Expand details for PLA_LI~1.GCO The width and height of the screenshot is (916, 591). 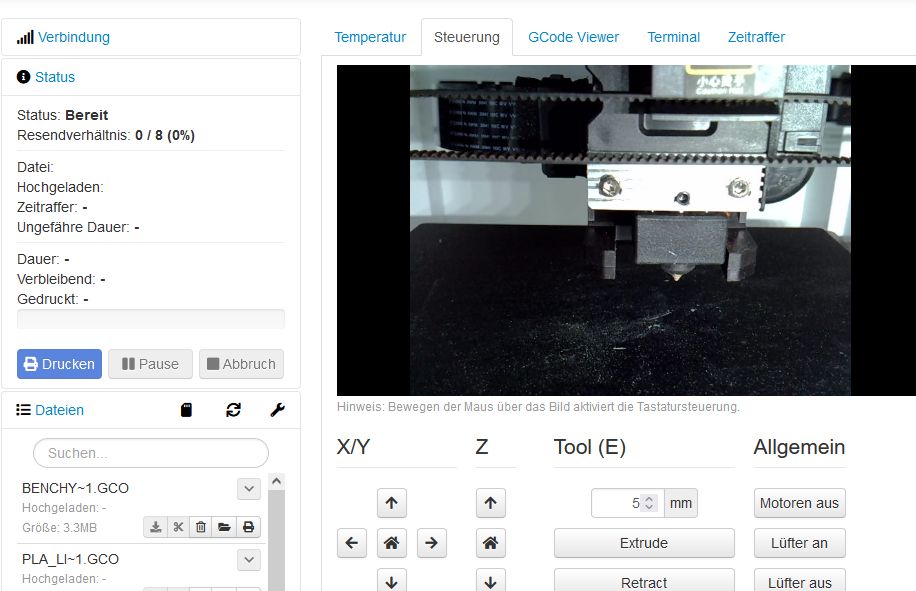point(249,559)
